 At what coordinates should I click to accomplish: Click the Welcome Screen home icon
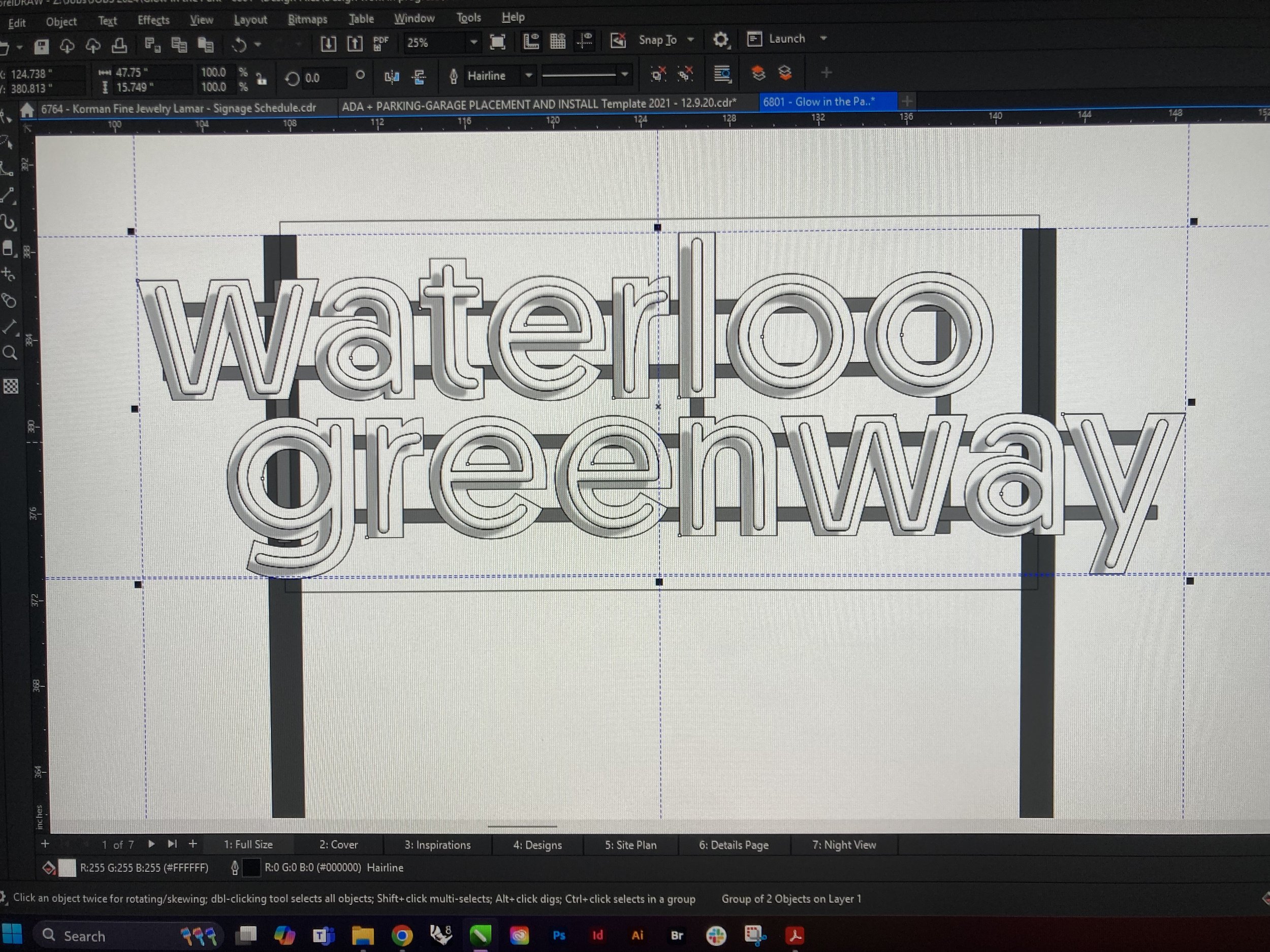pos(27,110)
